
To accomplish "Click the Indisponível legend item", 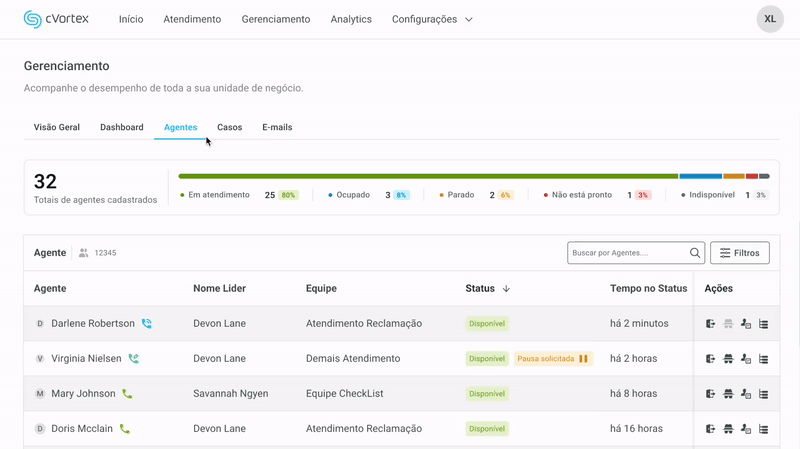I will pyautogui.click(x=724, y=195).
